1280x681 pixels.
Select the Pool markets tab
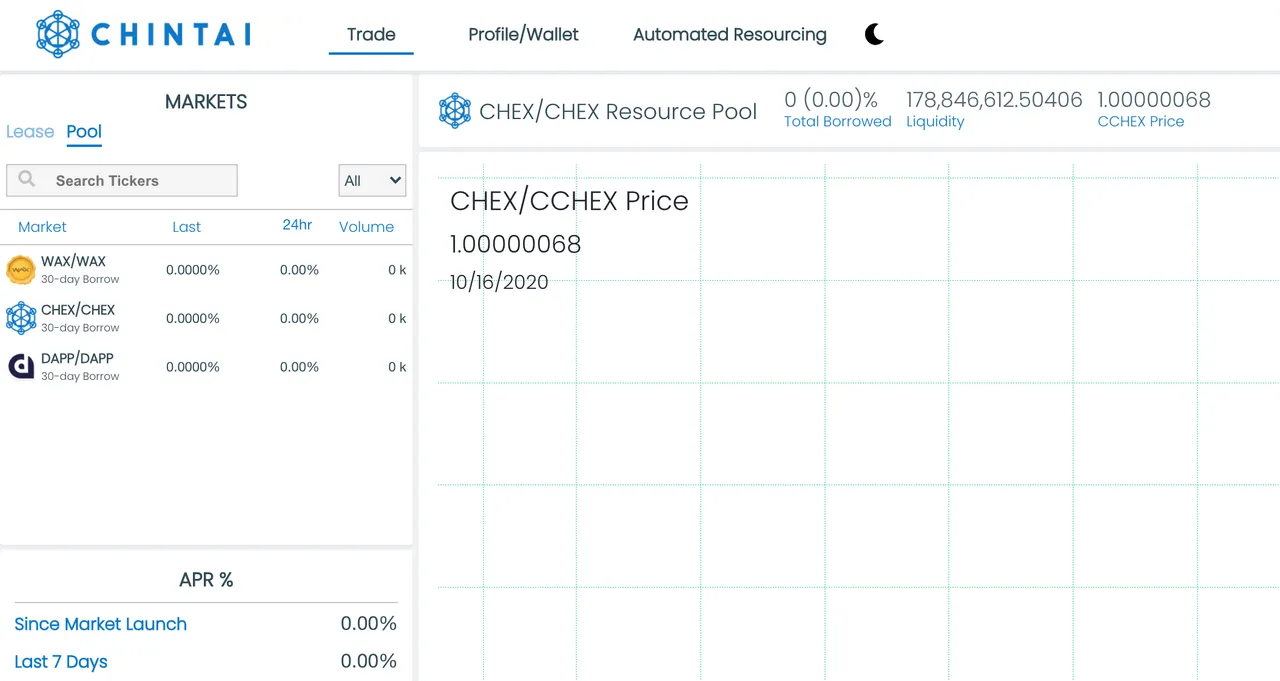(84, 132)
